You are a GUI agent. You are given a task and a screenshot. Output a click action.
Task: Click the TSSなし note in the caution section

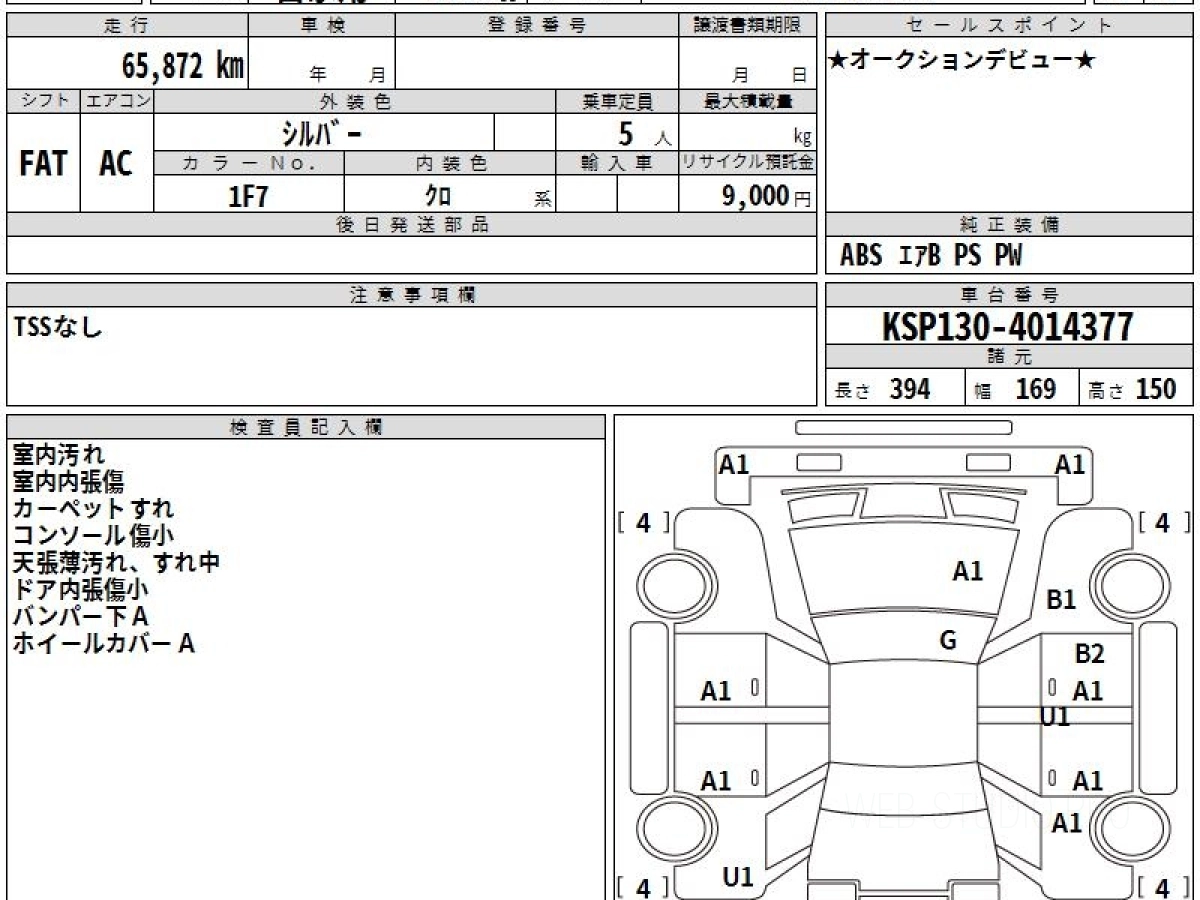pos(59,325)
